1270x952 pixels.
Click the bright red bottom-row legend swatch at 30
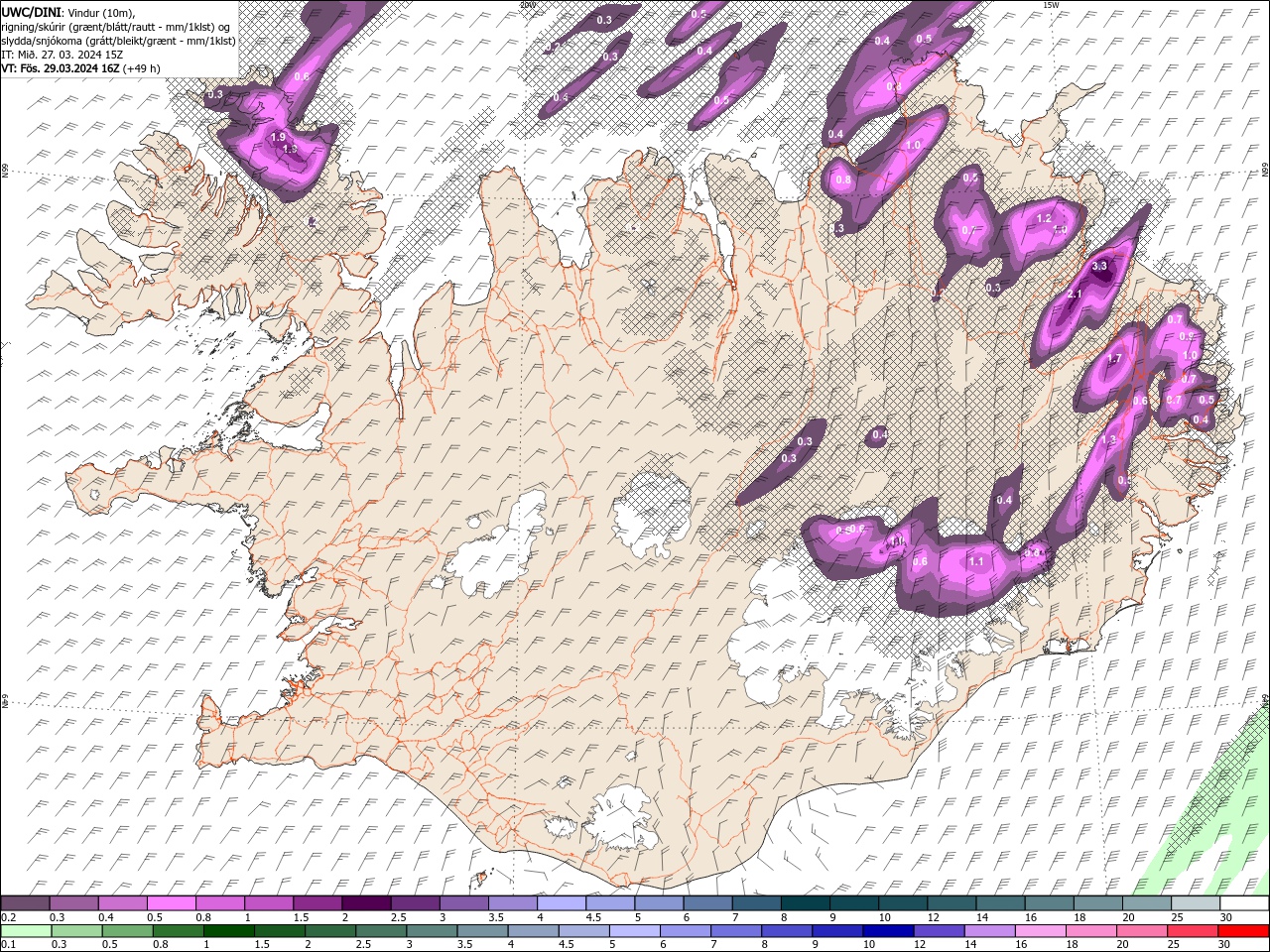tap(1243, 931)
